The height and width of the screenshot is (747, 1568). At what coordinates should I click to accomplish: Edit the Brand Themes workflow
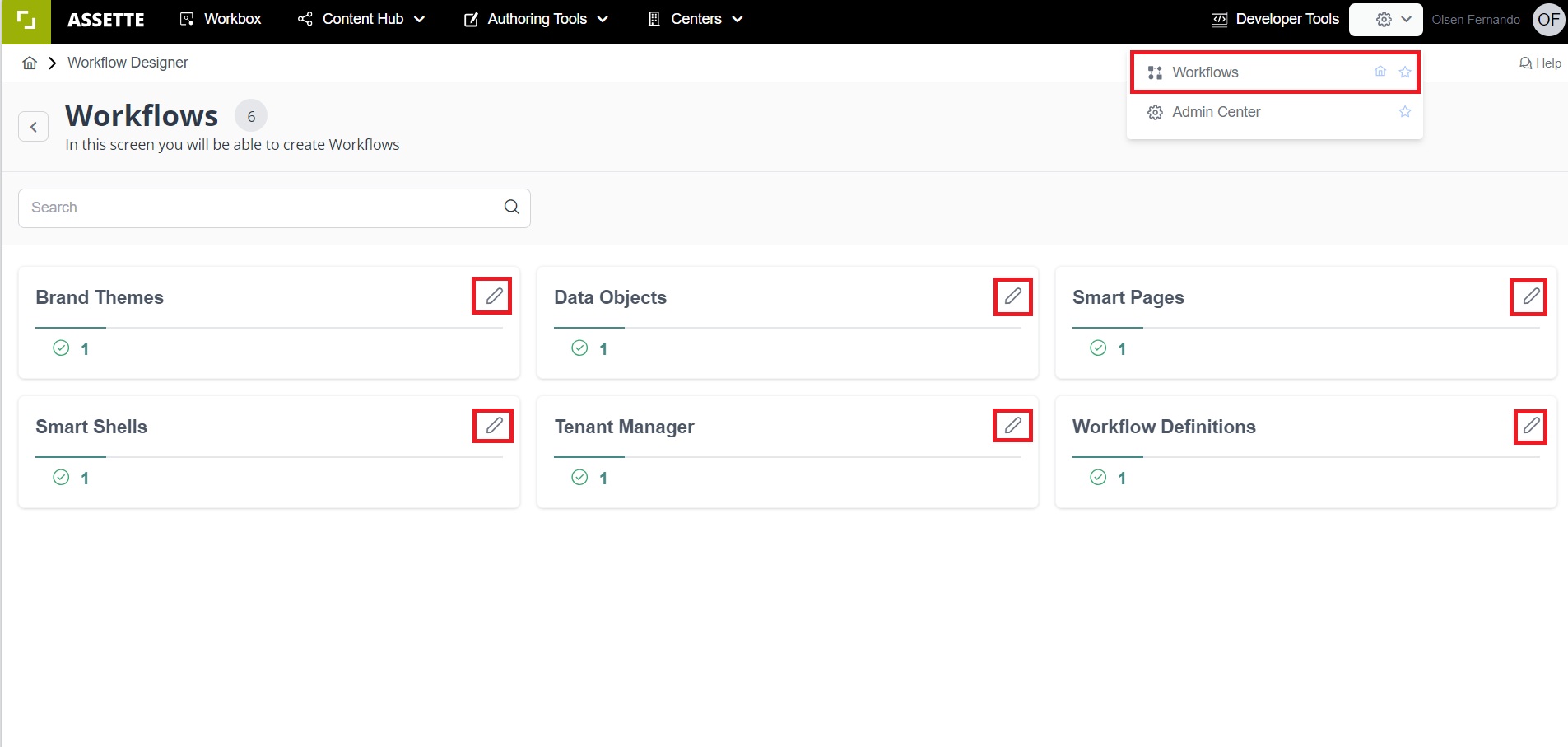[x=492, y=296]
